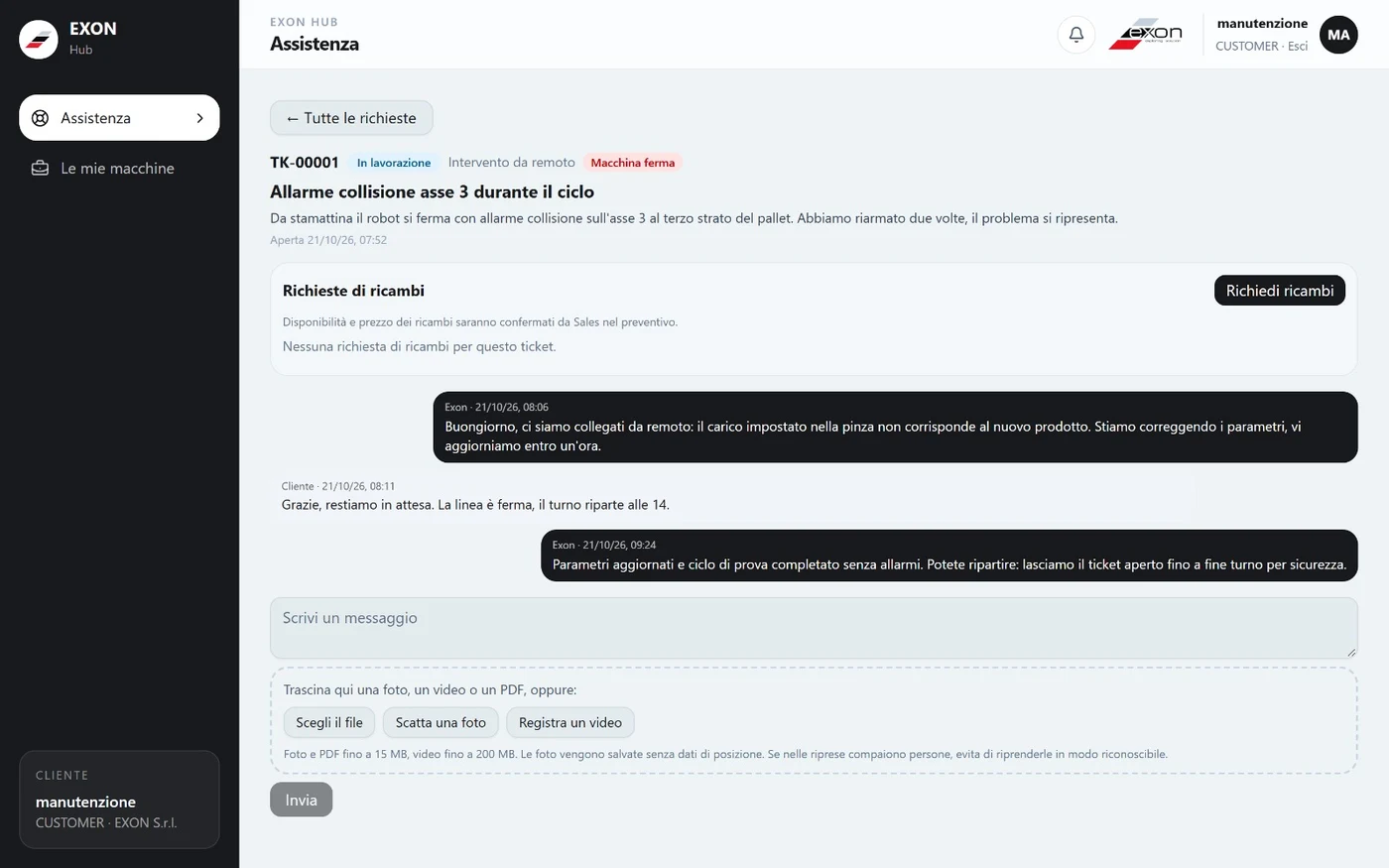Send the message with Invia
Image resolution: width=1389 pixels, height=868 pixels.
pos(302,800)
